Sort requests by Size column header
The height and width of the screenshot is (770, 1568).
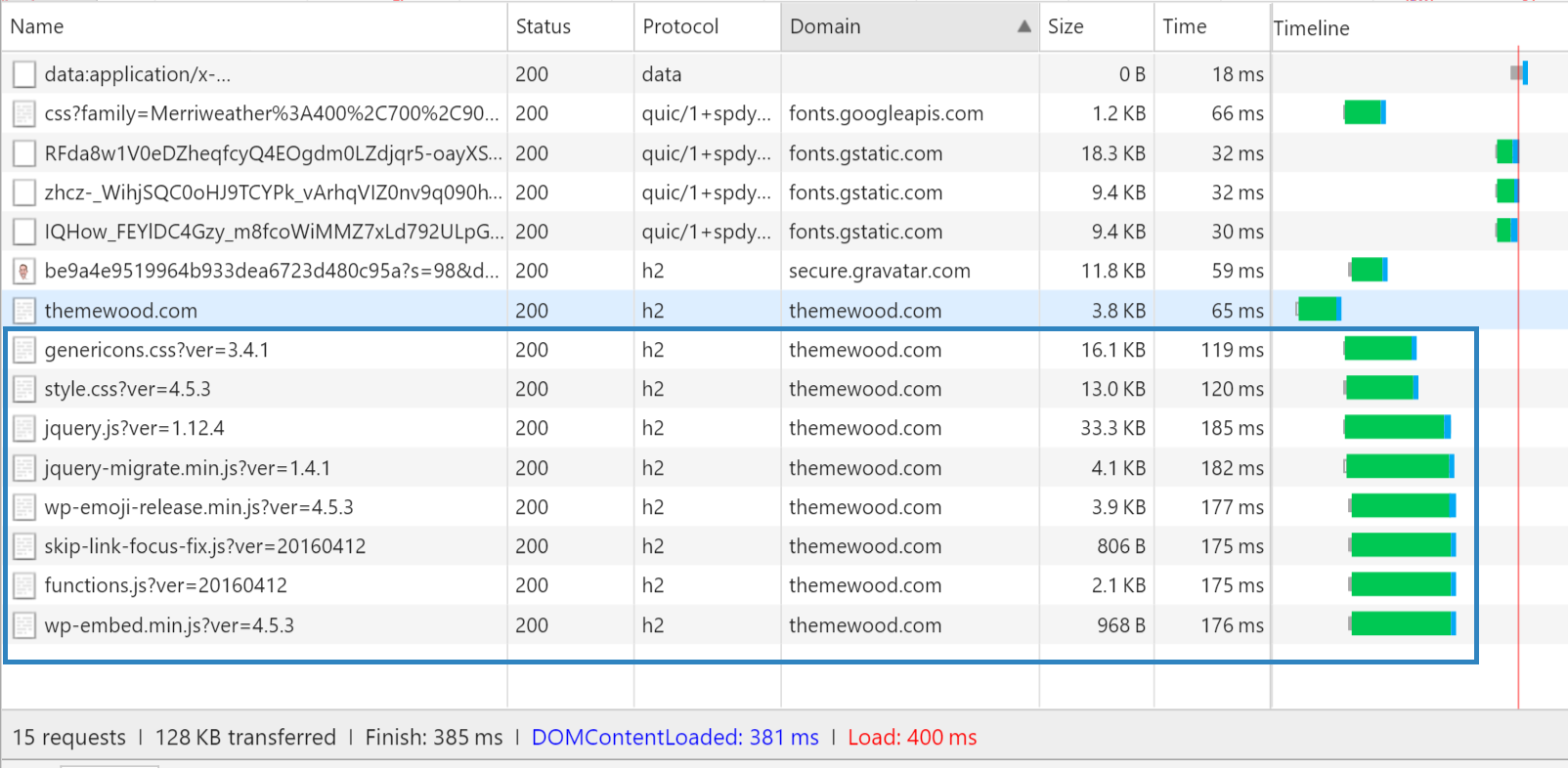(1097, 26)
